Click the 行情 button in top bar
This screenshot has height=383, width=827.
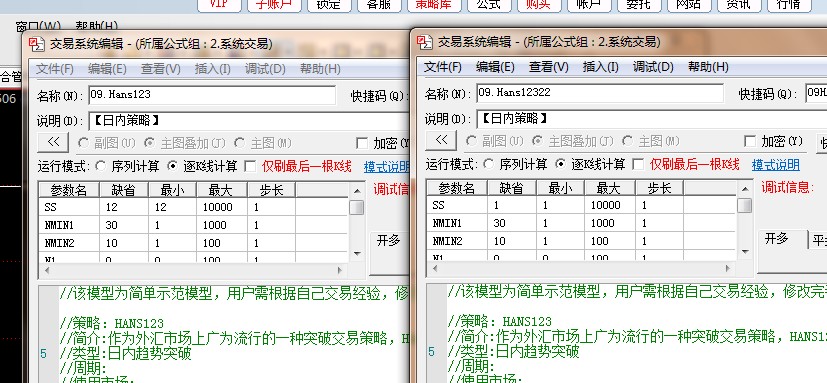pyautogui.click(x=790, y=4)
